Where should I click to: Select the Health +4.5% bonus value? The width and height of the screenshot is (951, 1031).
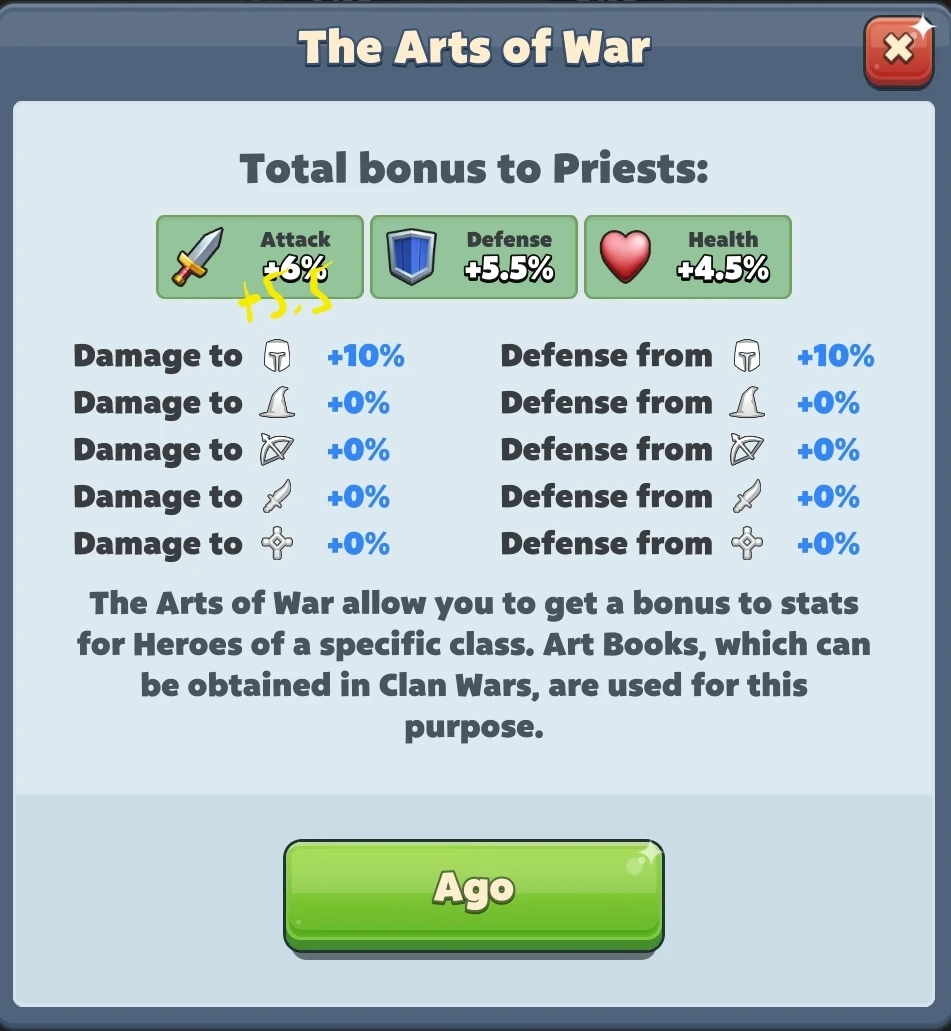click(x=723, y=270)
